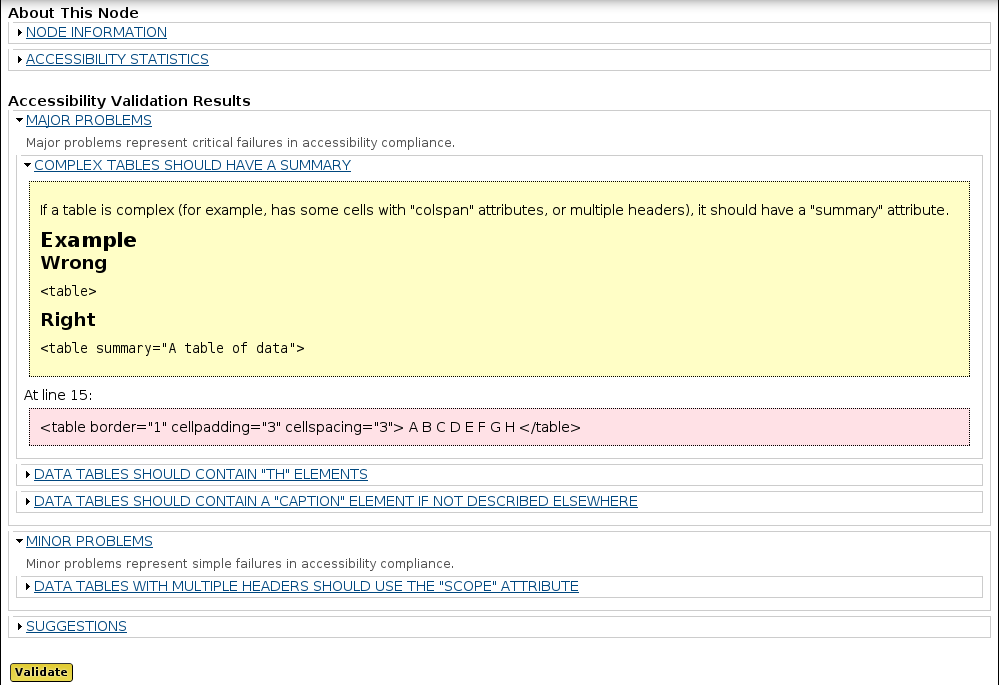Image resolution: width=999 pixels, height=685 pixels.
Task: Collapse the Complex Tables summary arrow
Action: coord(27,165)
